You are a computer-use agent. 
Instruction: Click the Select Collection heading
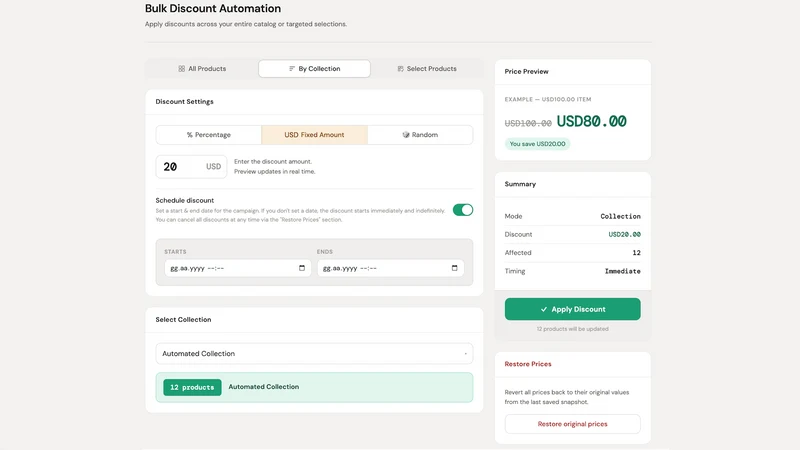coord(183,319)
